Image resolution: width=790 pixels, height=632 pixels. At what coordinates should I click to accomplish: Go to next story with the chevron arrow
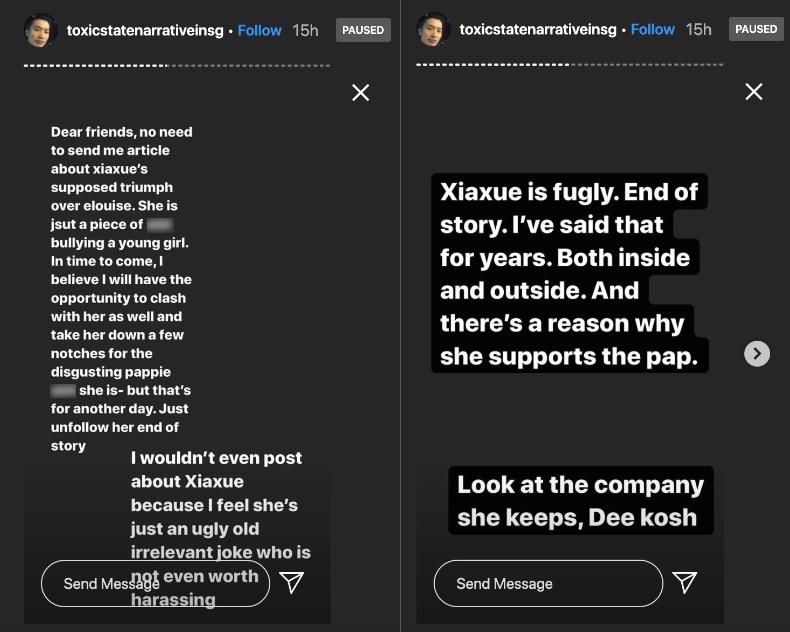tap(758, 353)
